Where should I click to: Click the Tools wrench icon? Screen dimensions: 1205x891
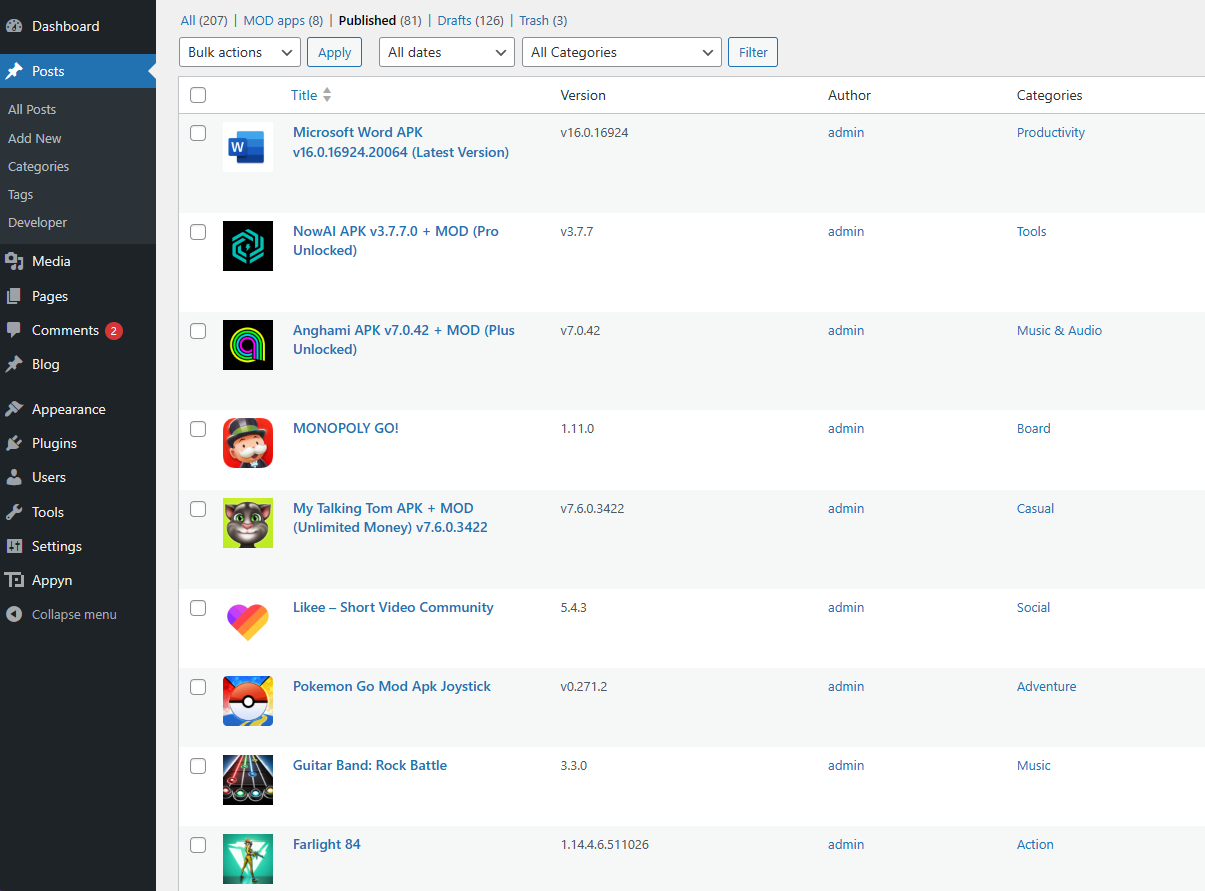pyautogui.click(x=14, y=512)
